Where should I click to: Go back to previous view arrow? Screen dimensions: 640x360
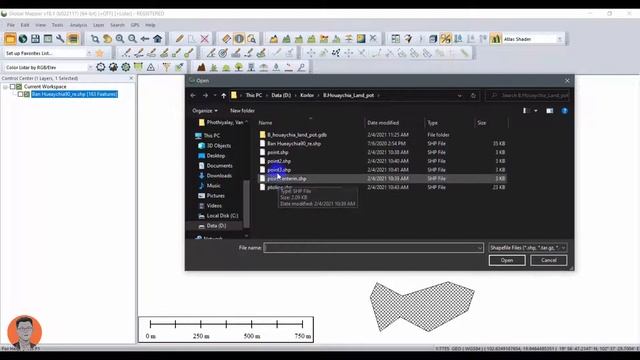(x=145, y=39)
